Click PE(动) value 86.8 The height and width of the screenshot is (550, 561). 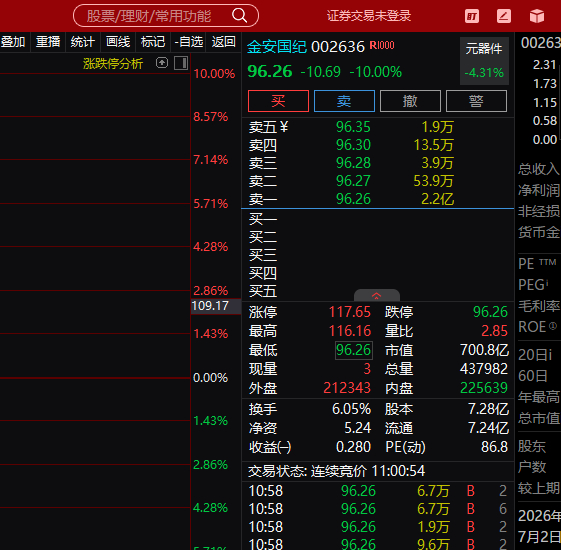coord(494,447)
